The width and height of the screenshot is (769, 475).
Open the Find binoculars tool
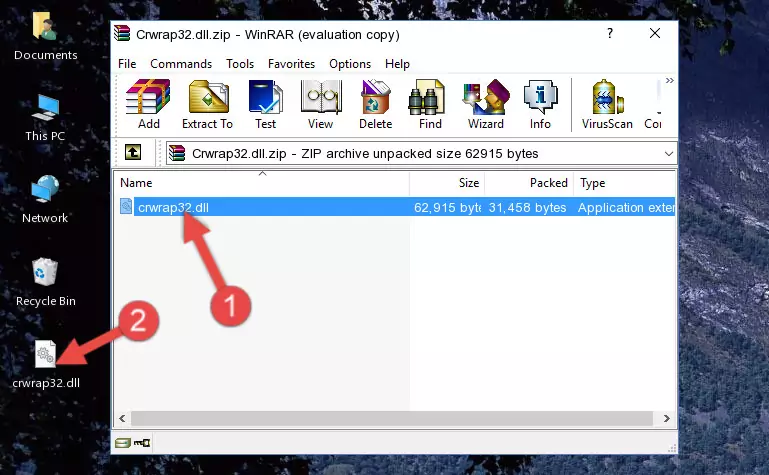click(x=430, y=104)
